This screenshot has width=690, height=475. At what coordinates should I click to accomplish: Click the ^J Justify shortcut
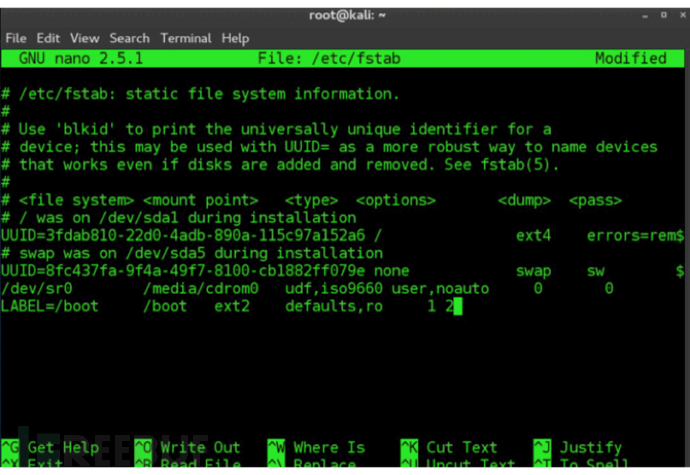tap(578, 447)
